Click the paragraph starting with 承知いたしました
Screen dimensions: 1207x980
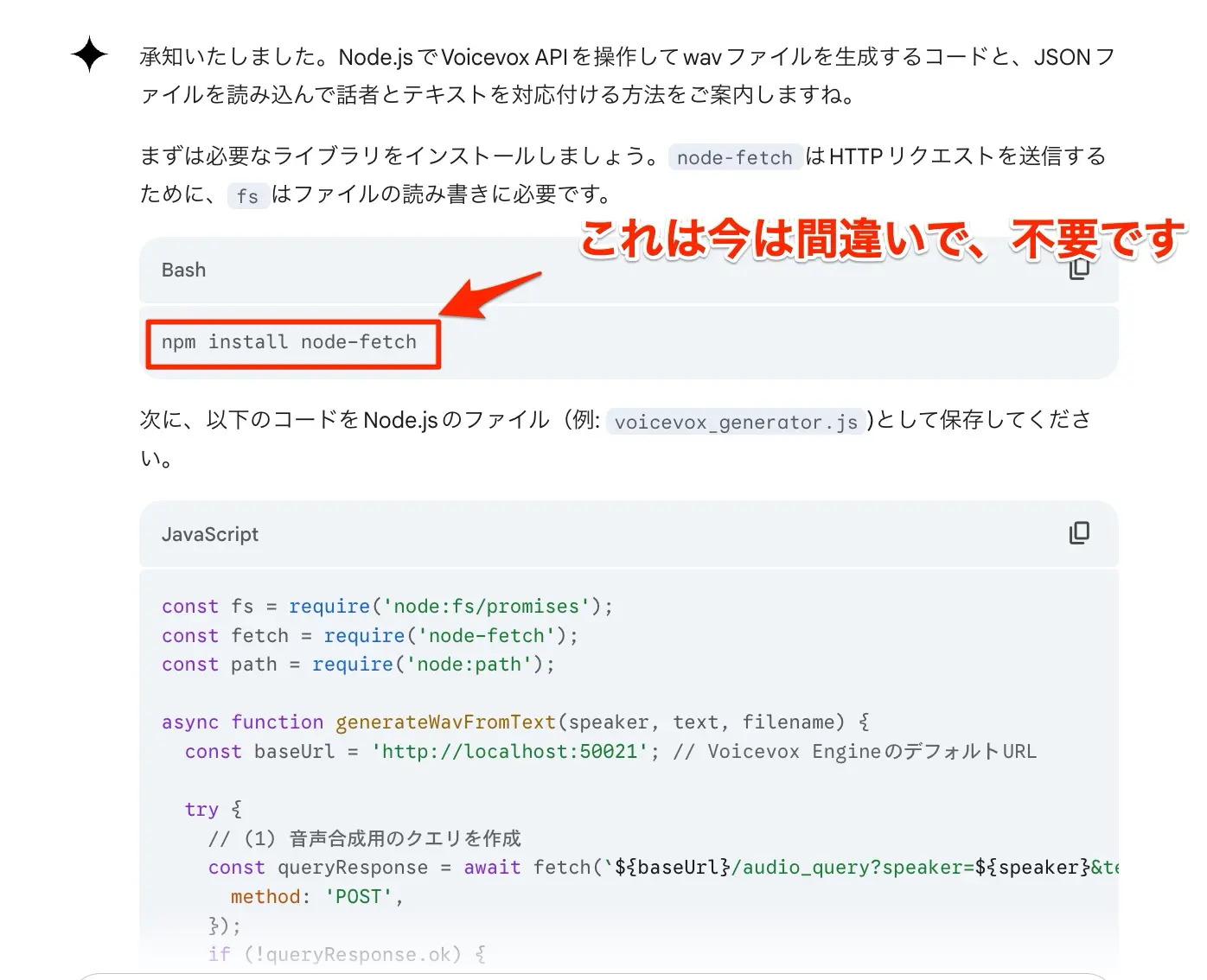(x=628, y=75)
